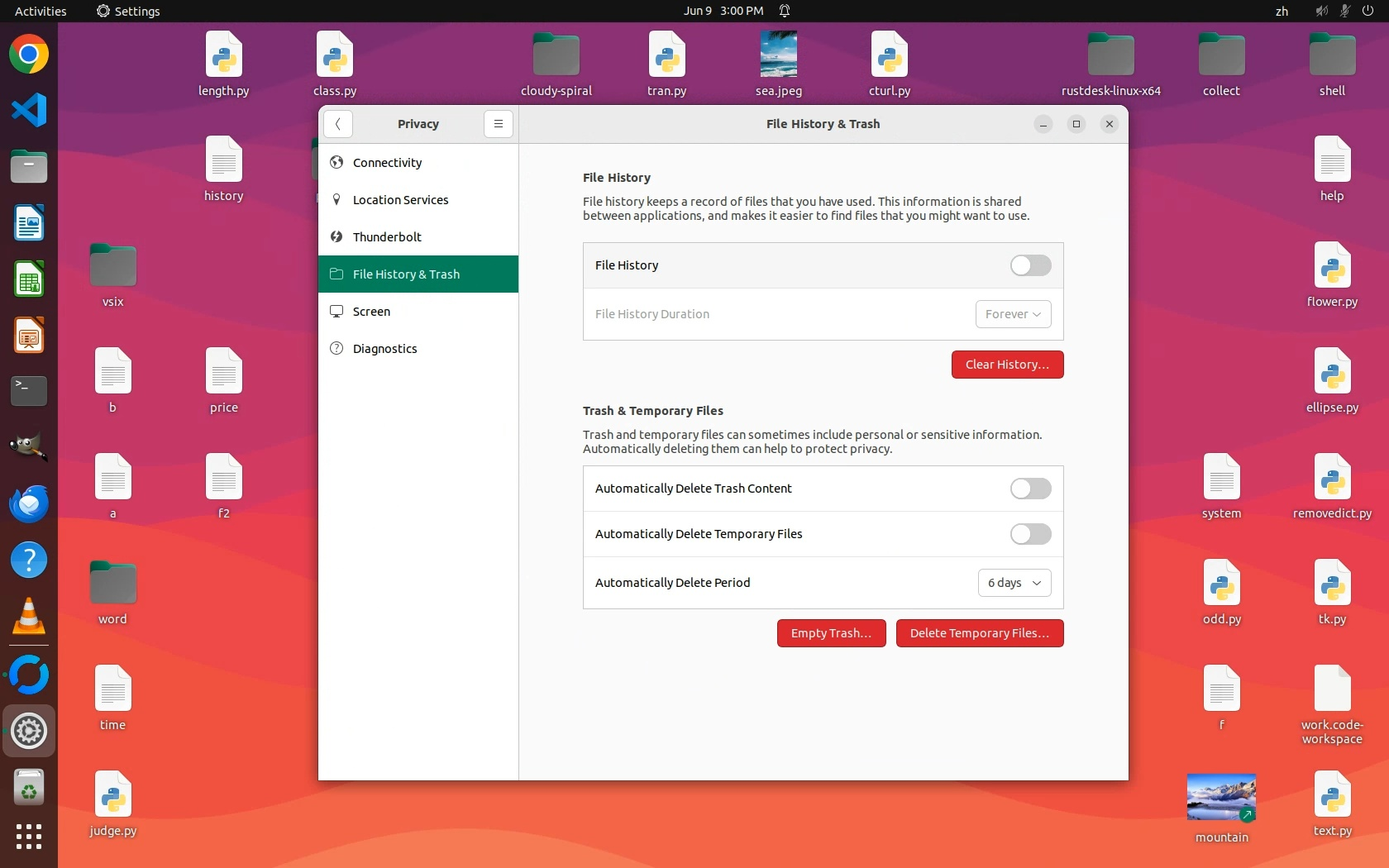Click the back arrow in Privacy header
The width and height of the screenshot is (1389, 868).
337,124
